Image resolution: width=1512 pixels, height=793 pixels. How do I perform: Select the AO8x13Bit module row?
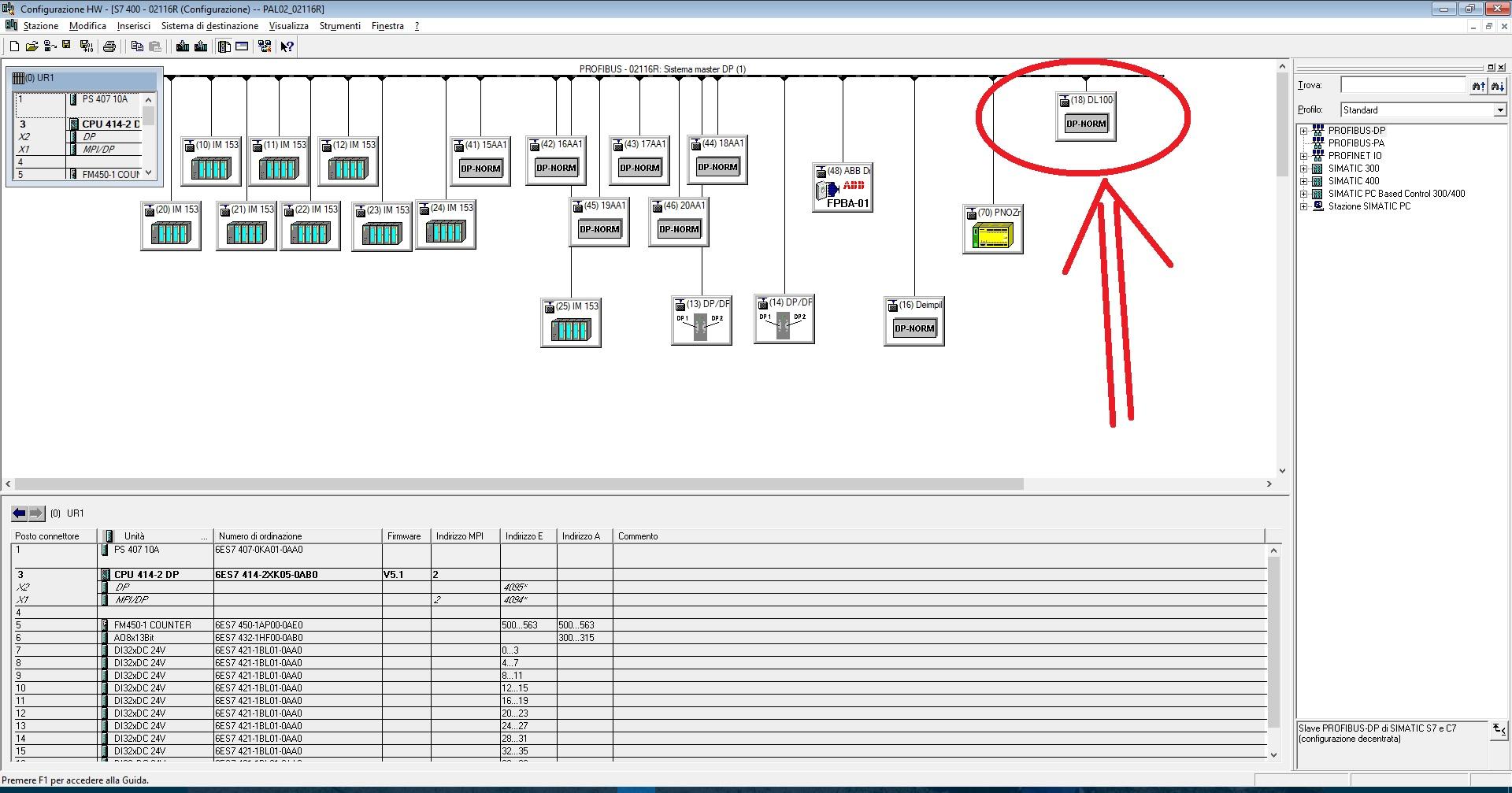[639, 638]
